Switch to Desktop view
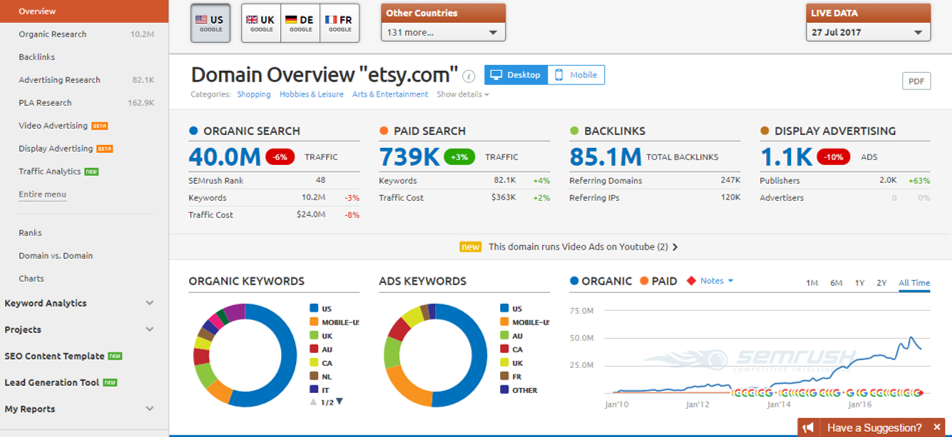 click(x=515, y=75)
